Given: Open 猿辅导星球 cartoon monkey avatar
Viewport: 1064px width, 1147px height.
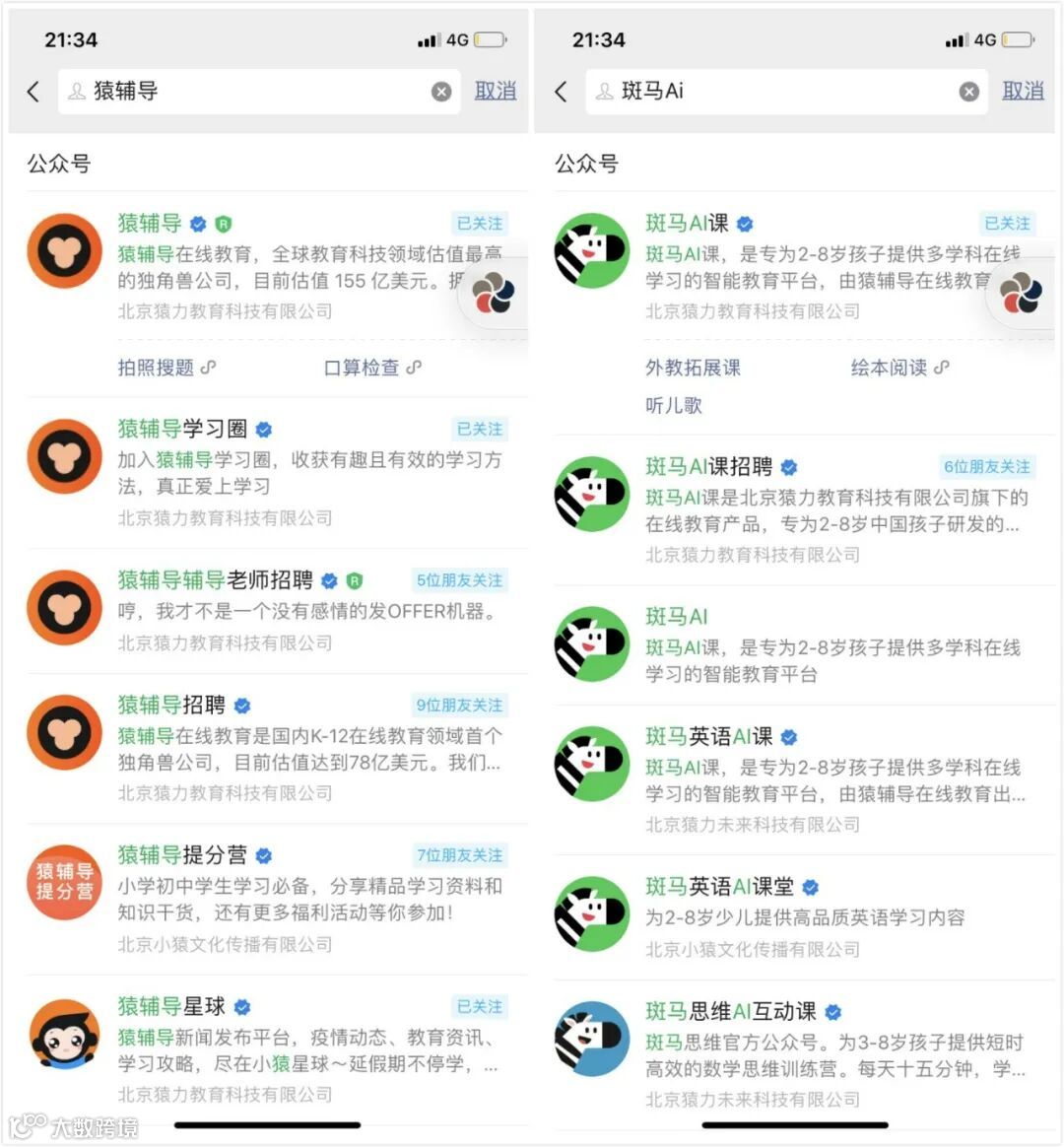Looking at the screenshot, I should pyautogui.click(x=64, y=1034).
